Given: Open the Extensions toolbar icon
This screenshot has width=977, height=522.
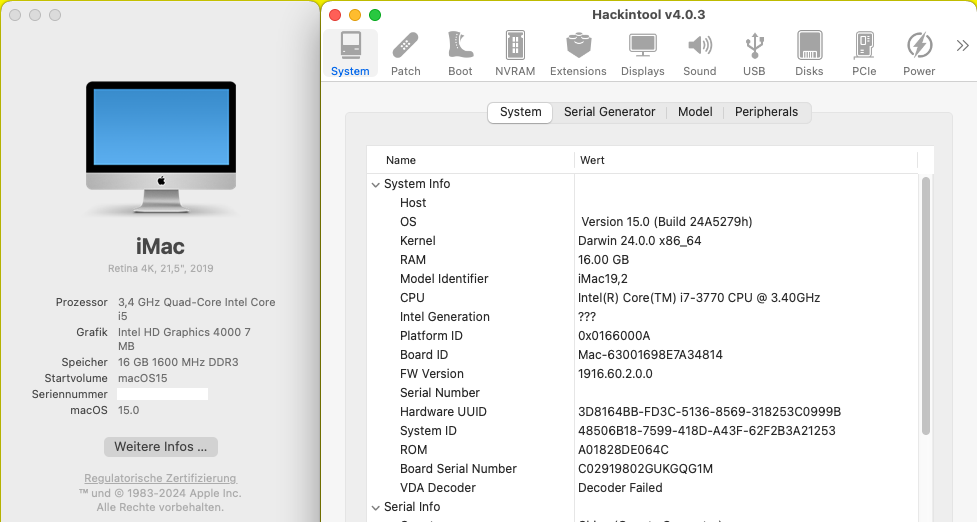Looking at the screenshot, I should (578, 54).
